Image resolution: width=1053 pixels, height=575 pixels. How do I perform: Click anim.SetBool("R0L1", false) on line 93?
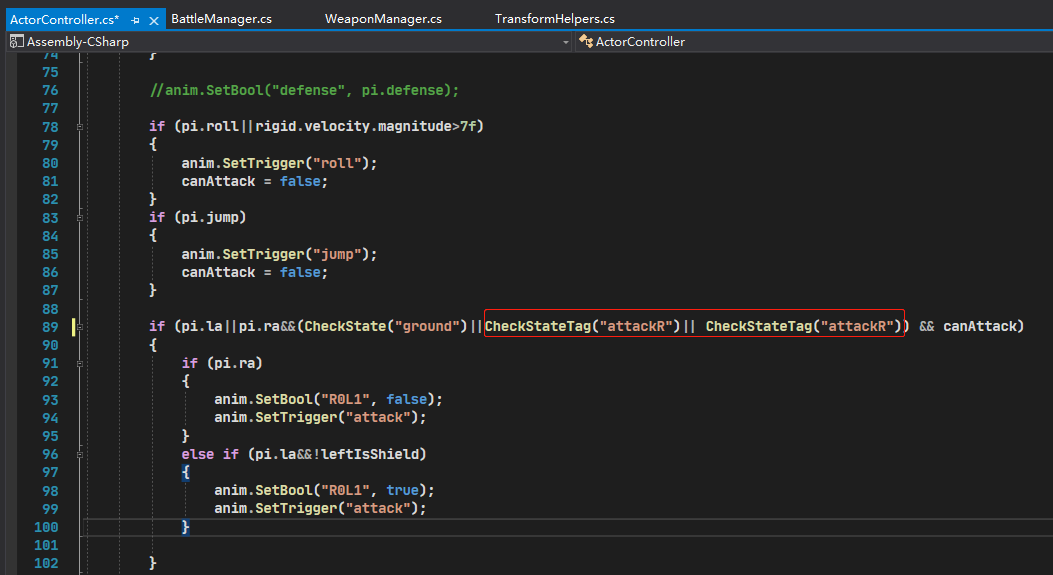click(328, 399)
